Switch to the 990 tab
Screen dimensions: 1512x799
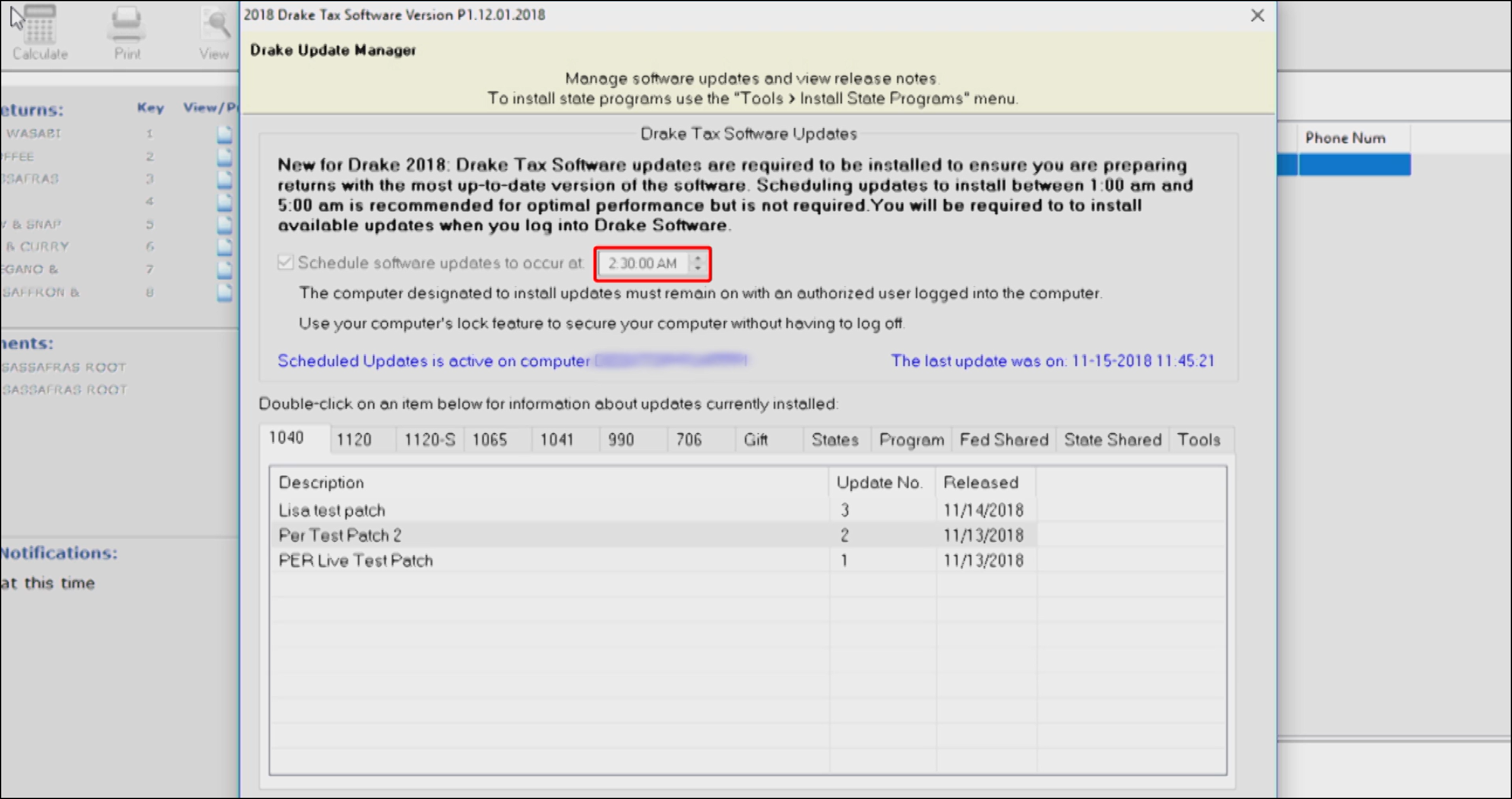click(633, 440)
